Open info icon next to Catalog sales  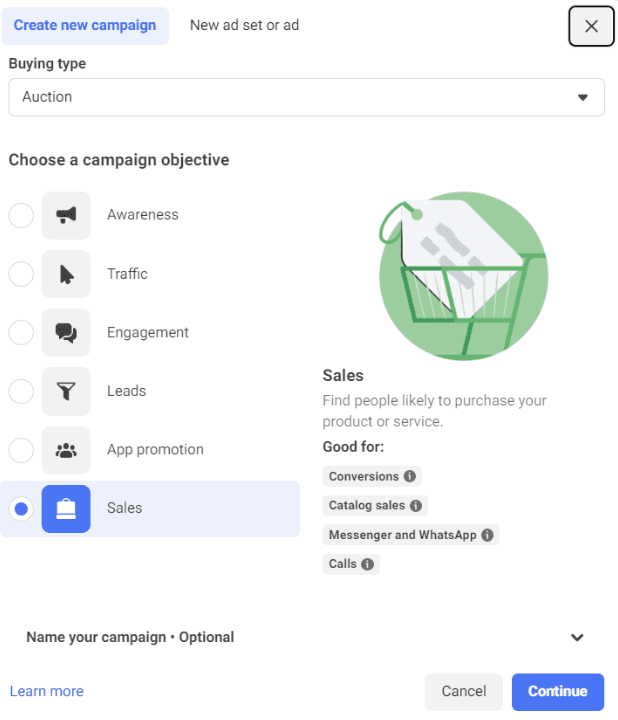coord(416,506)
